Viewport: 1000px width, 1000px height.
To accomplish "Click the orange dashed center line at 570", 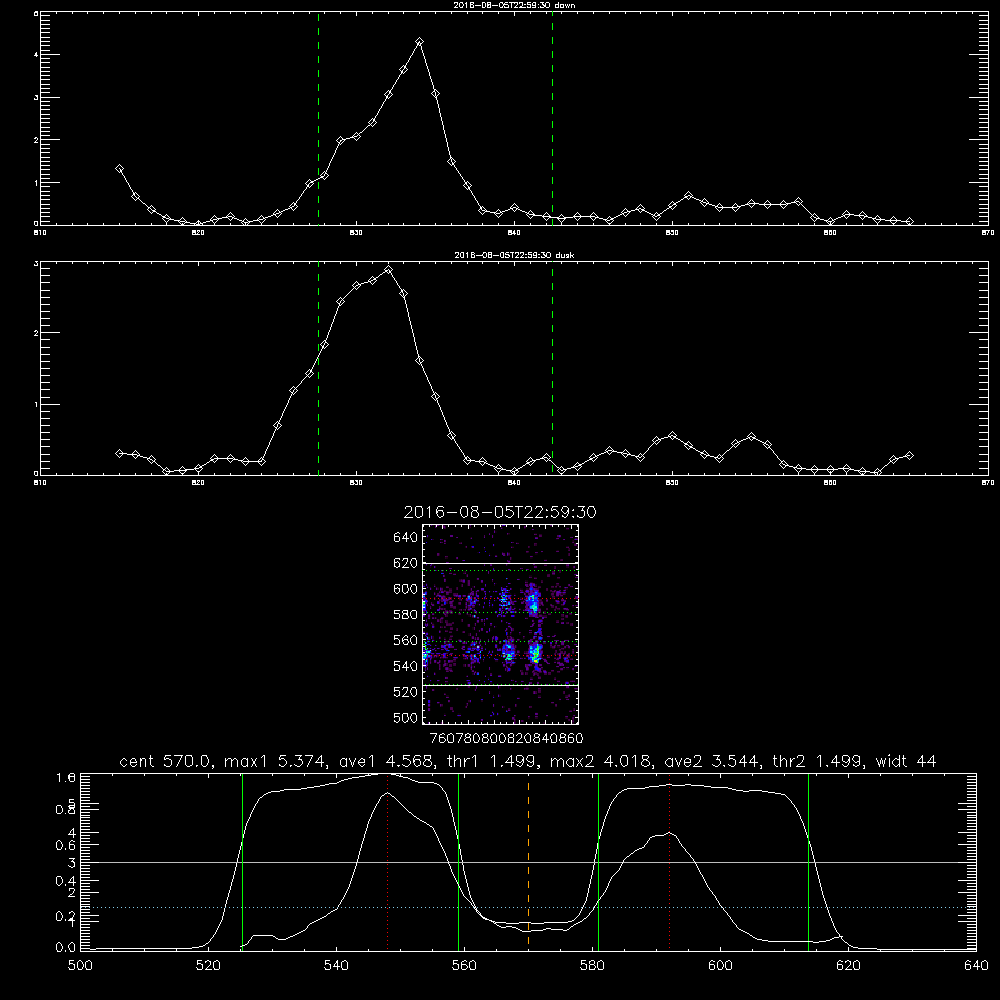I will coord(528,862).
